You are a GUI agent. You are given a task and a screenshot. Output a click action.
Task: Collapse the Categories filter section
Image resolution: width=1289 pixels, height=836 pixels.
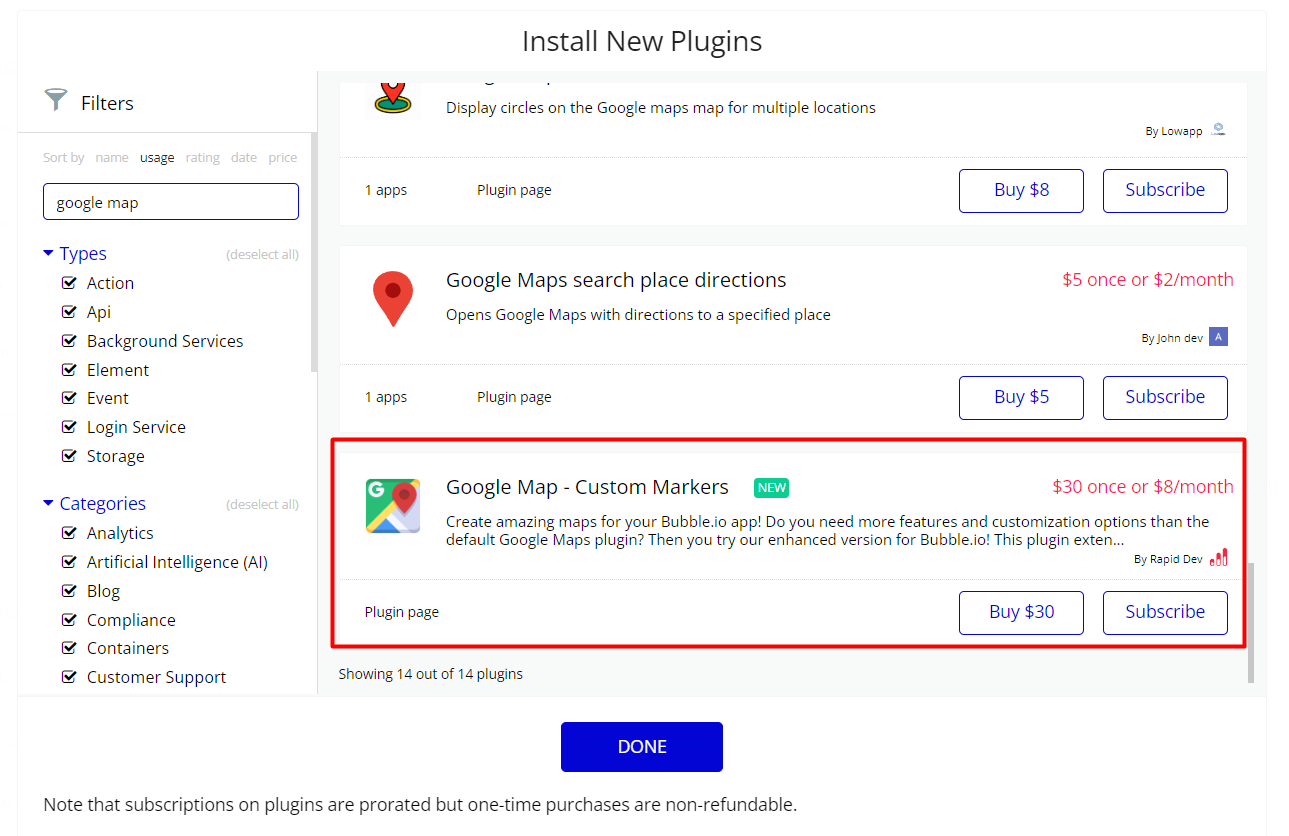click(48, 504)
